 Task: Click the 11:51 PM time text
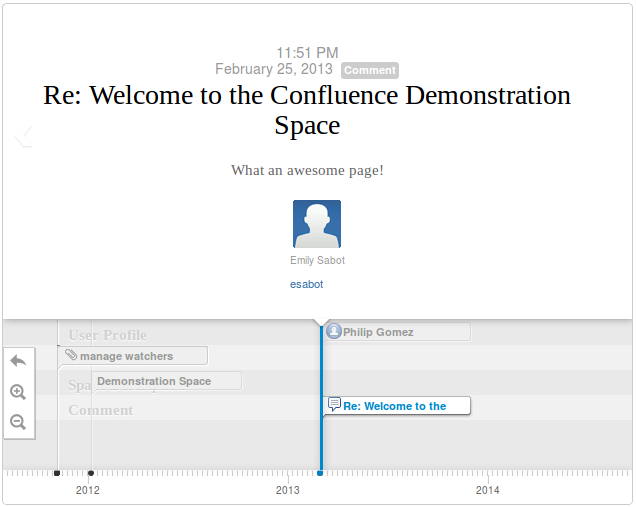[x=307, y=53]
